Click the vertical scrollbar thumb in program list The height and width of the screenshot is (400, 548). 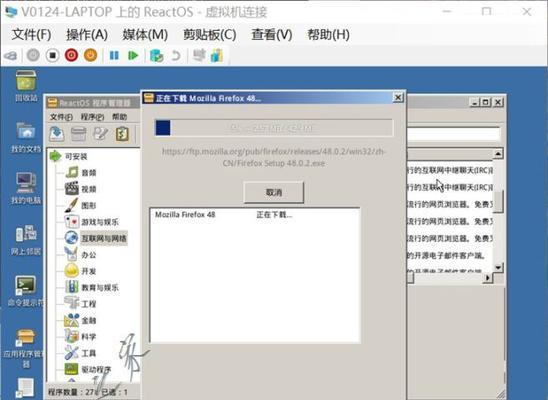point(498,202)
